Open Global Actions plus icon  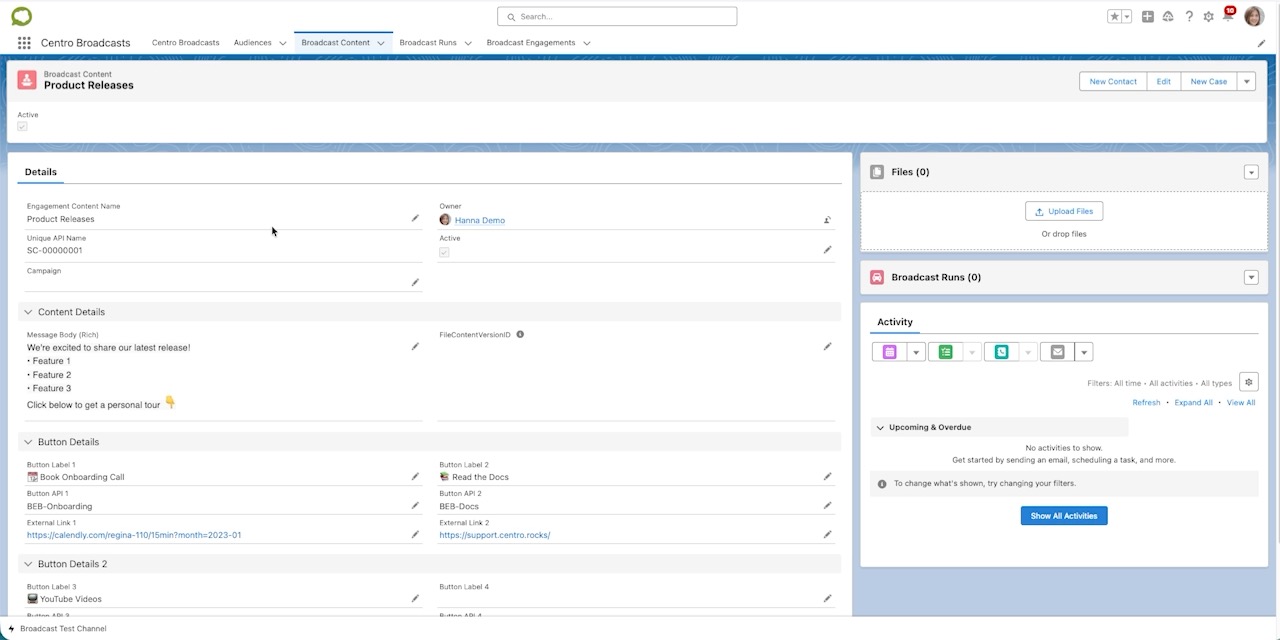[x=1148, y=17]
